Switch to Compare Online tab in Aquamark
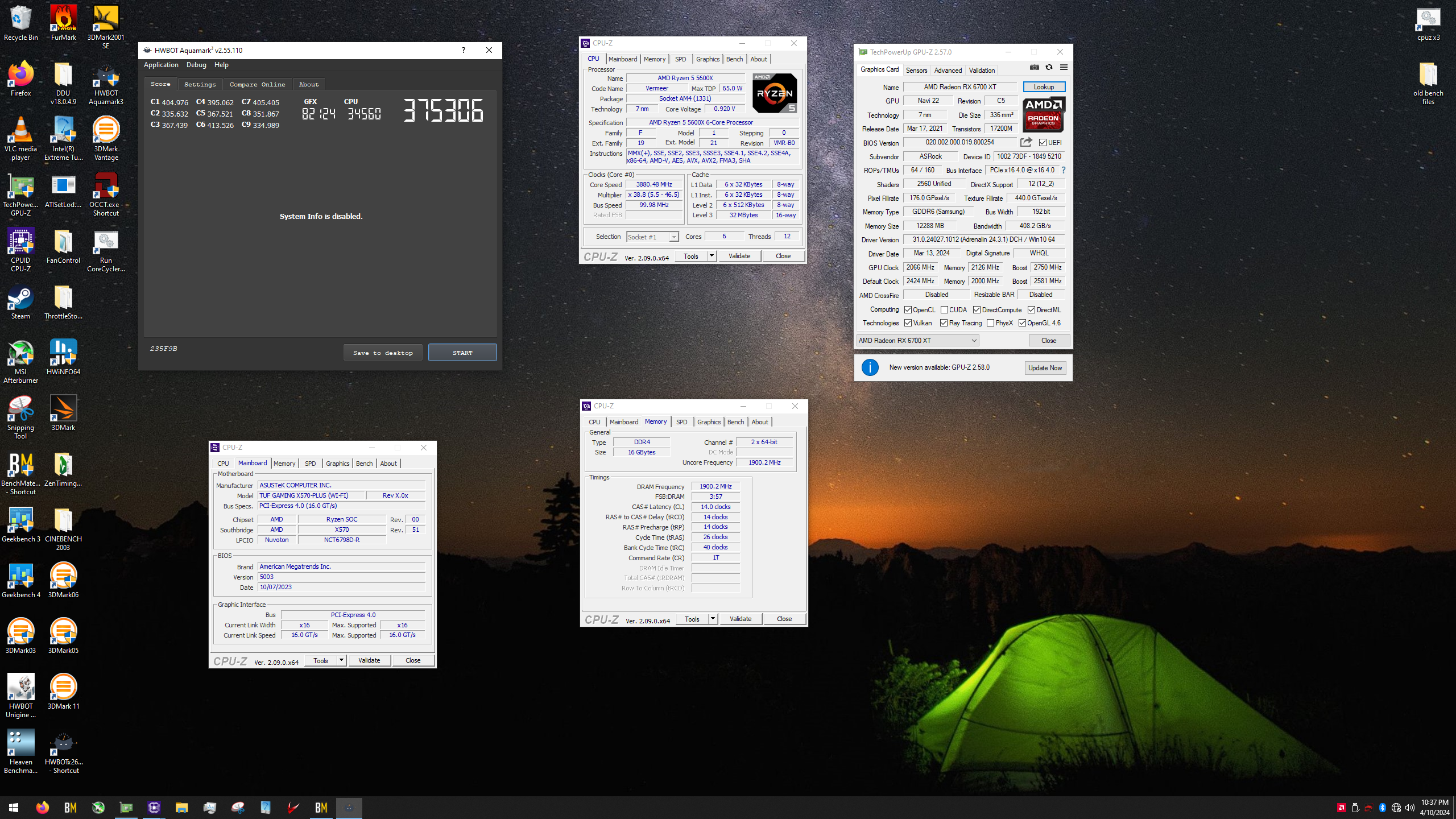This screenshot has width=1456, height=819. point(258,84)
